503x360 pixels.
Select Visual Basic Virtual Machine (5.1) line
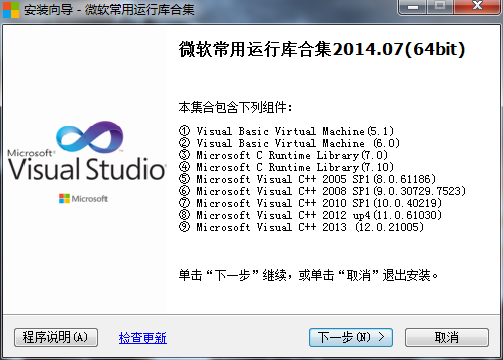click(286, 131)
